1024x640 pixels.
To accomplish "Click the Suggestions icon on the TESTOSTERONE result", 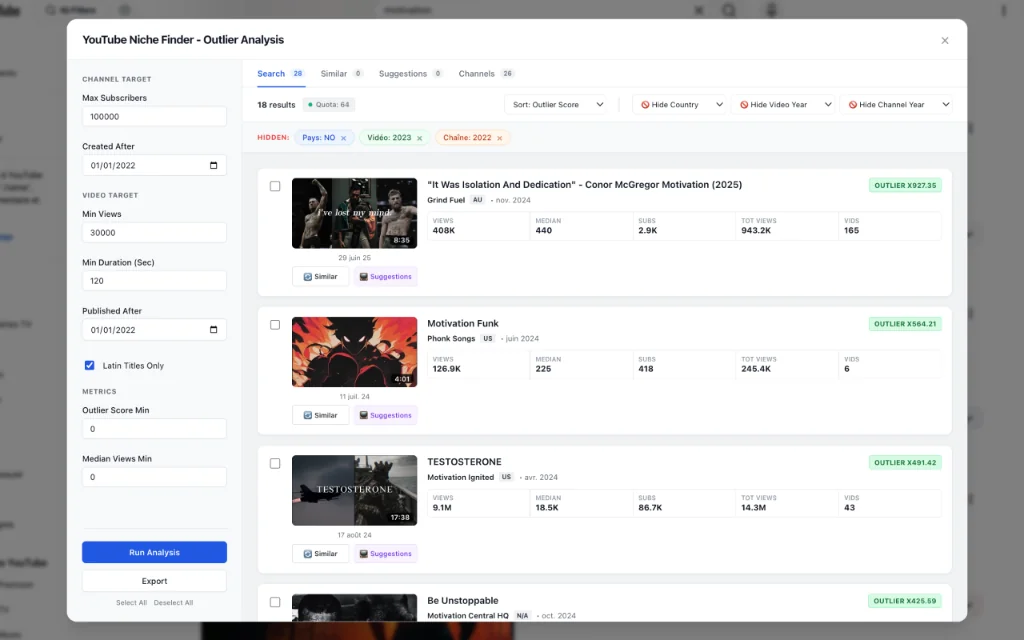I will tap(363, 553).
